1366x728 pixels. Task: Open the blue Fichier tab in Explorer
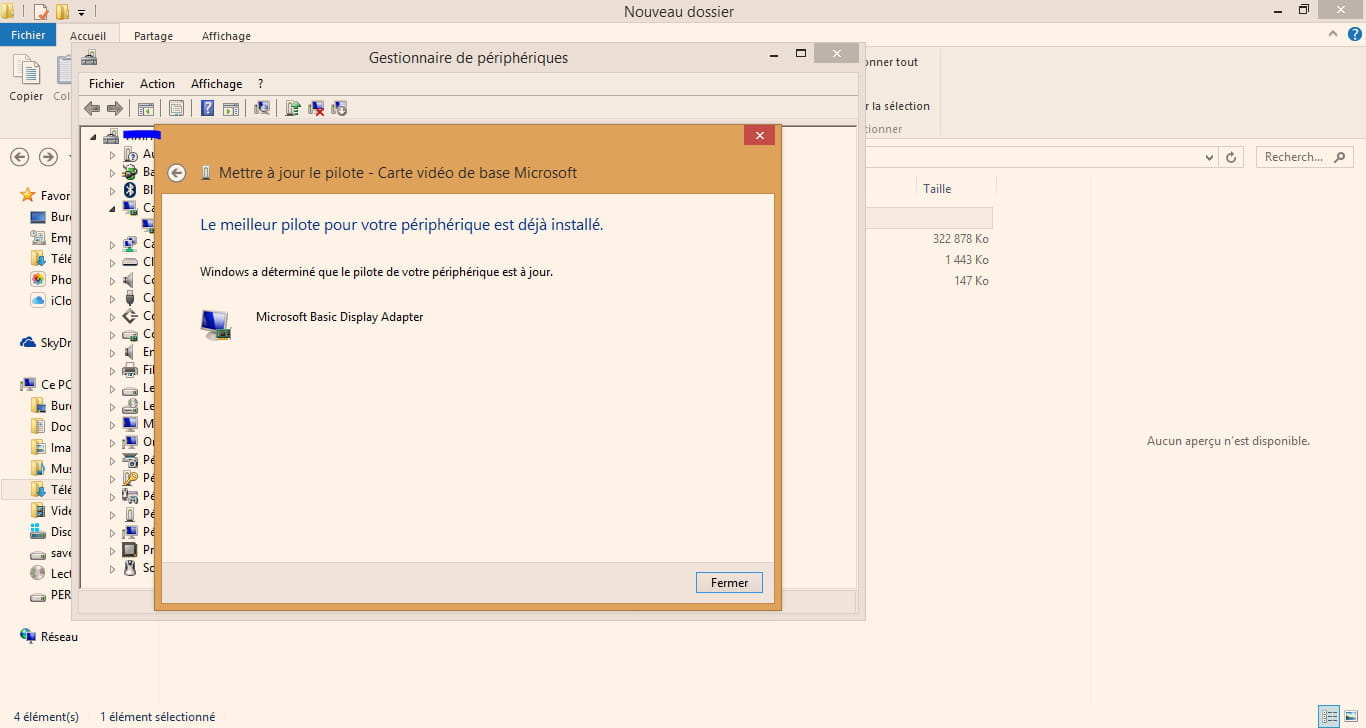pos(28,35)
